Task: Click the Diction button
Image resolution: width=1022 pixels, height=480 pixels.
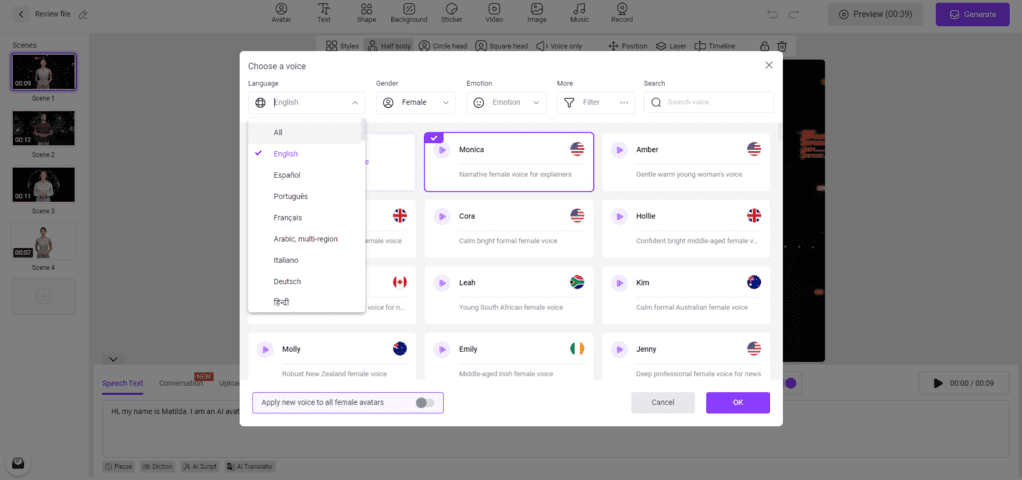Action: click(x=157, y=467)
